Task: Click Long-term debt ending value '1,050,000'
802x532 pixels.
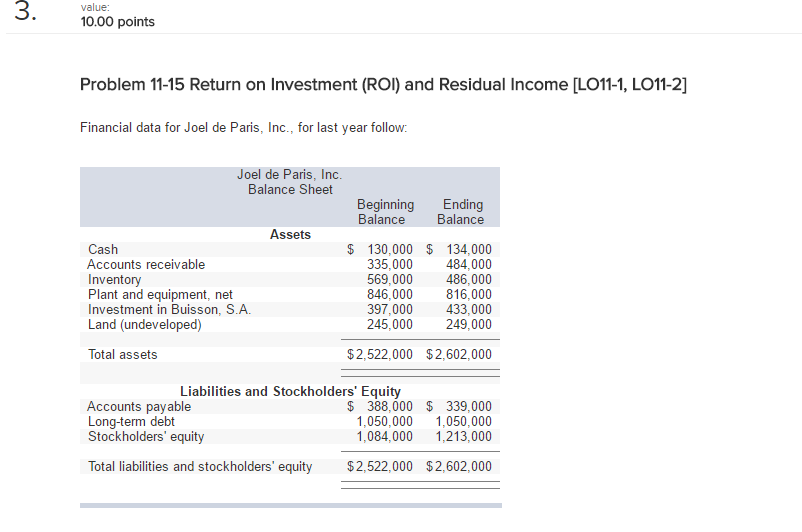Action: coord(463,422)
